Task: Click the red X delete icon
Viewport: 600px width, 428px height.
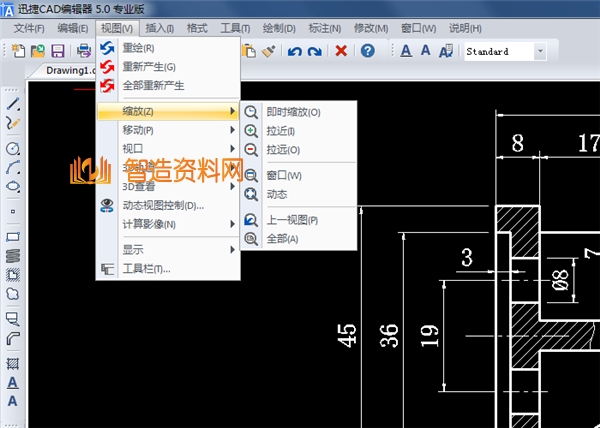Action: (x=341, y=51)
